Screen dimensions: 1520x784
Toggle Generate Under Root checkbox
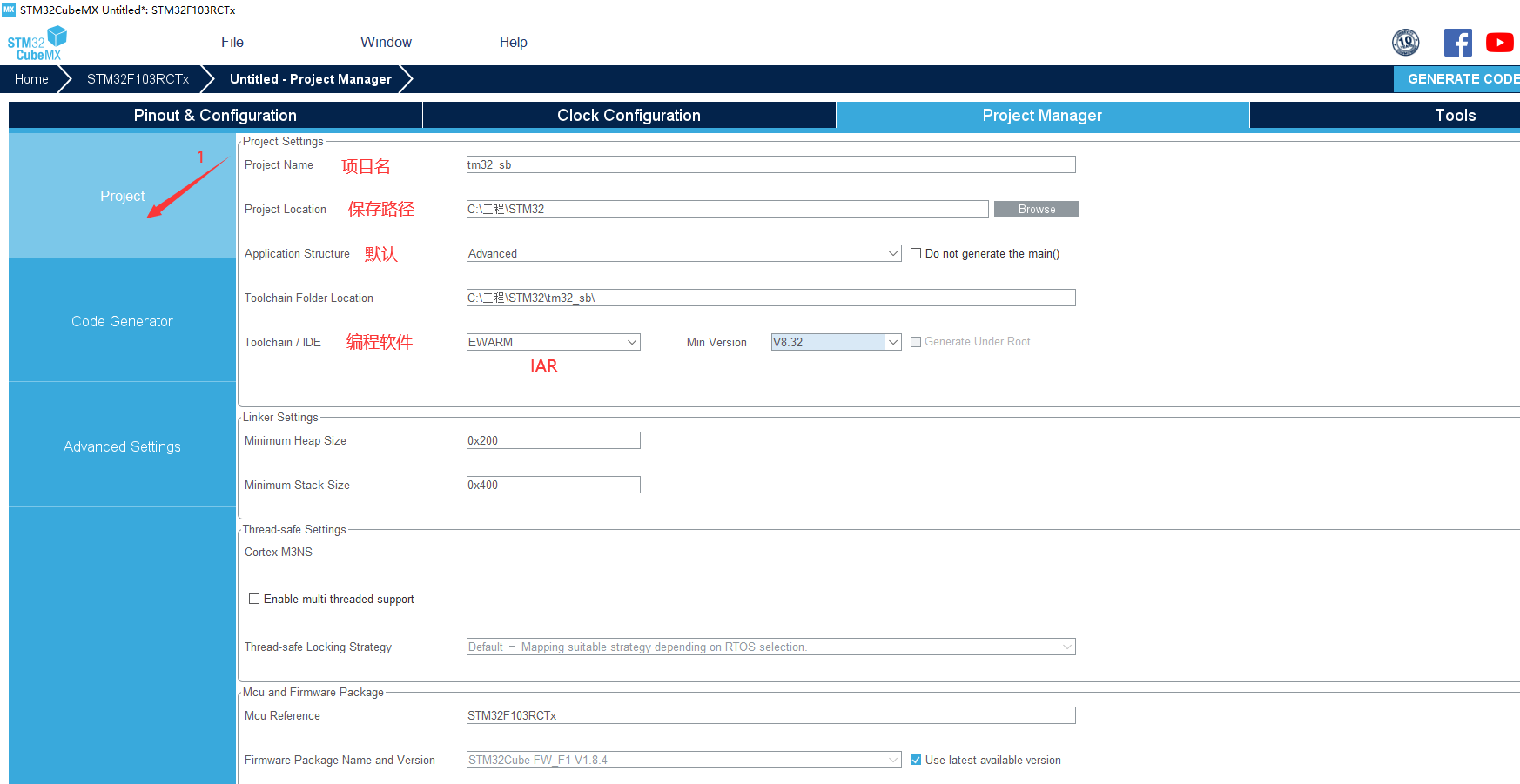pos(916,342)
